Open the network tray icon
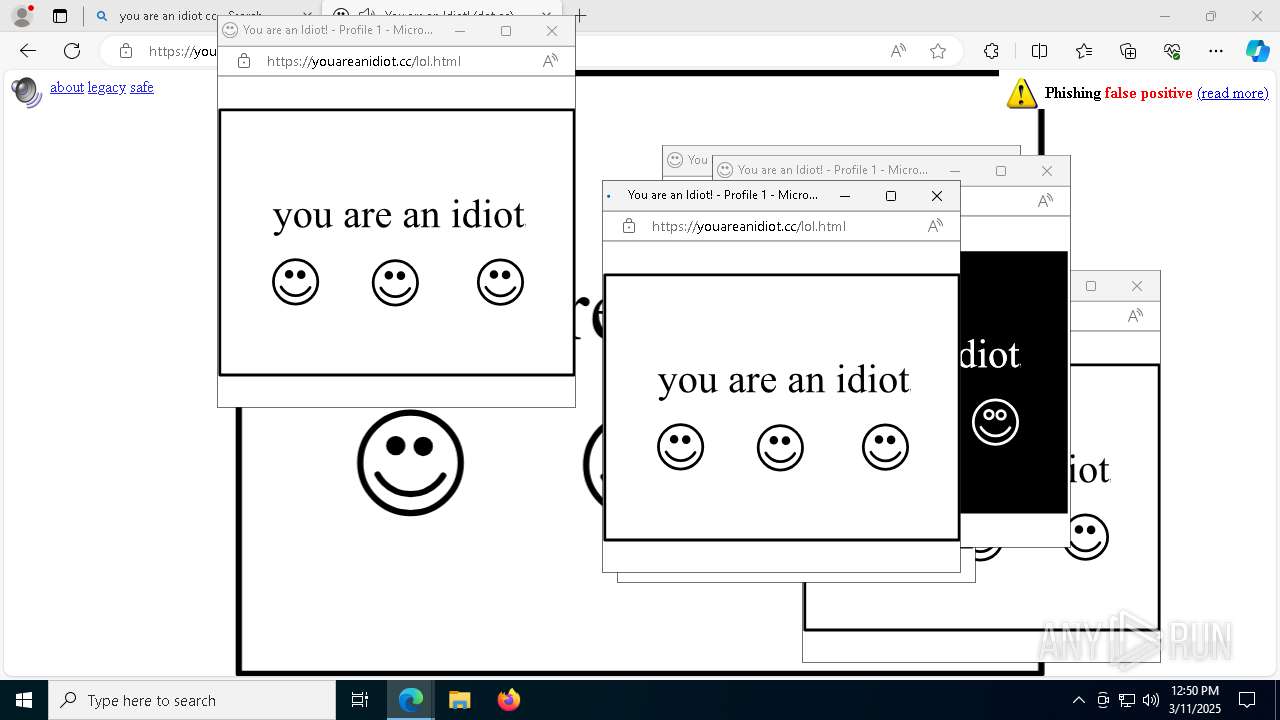Screen dimensions: 1280x720 click(x=1127, y=700)
